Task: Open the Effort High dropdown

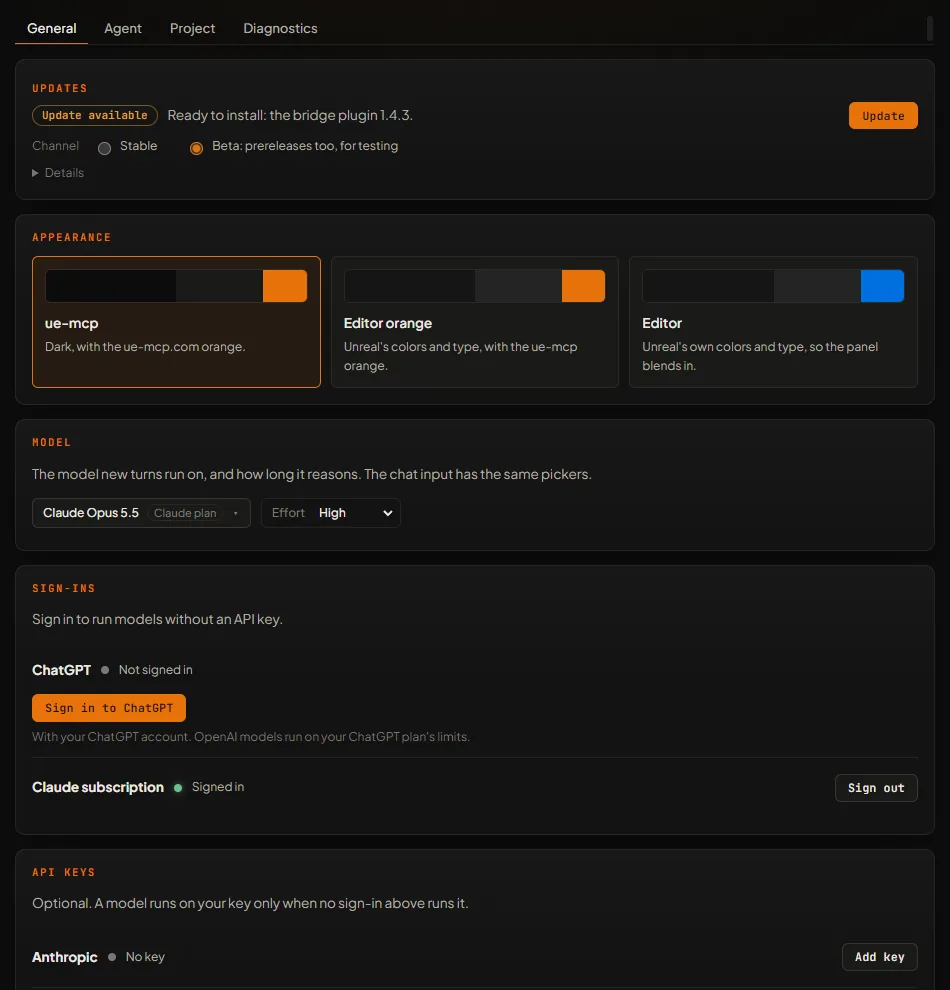Action: (331, 513)
